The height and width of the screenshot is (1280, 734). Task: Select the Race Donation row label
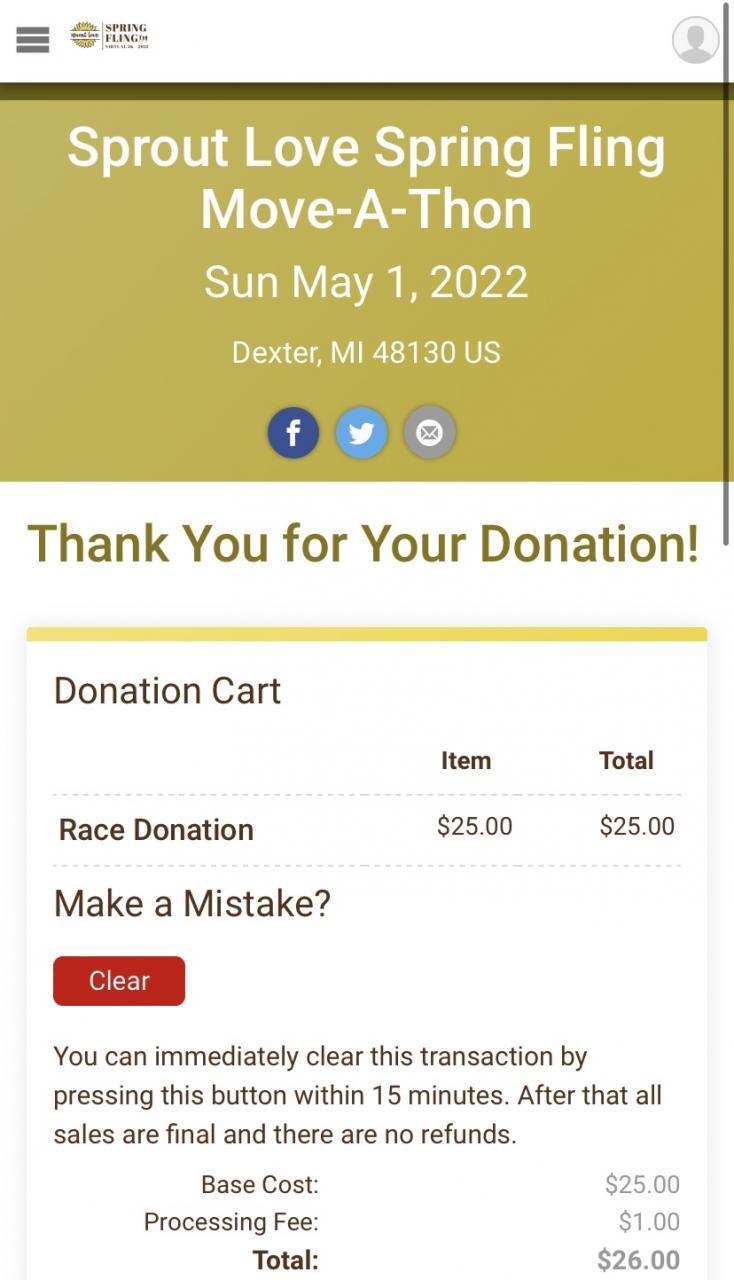(x=156, y=830)
